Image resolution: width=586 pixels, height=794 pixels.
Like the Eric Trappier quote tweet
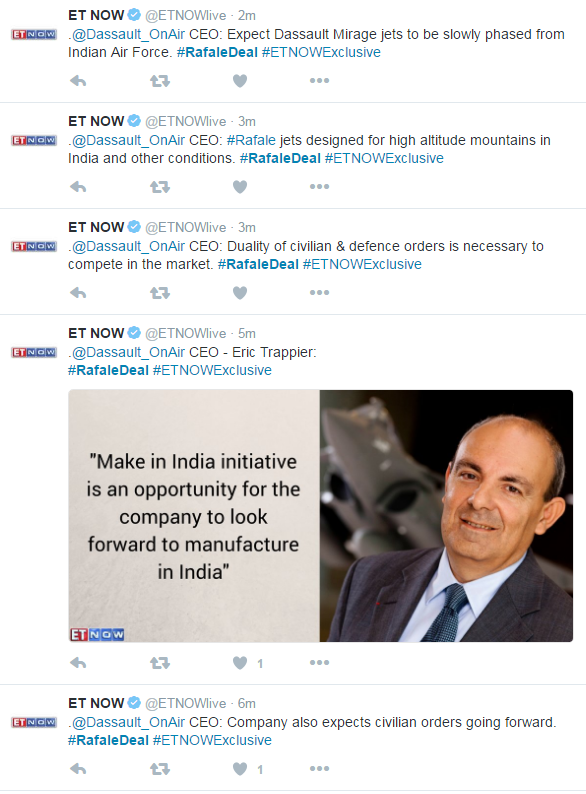click(240, 662)
